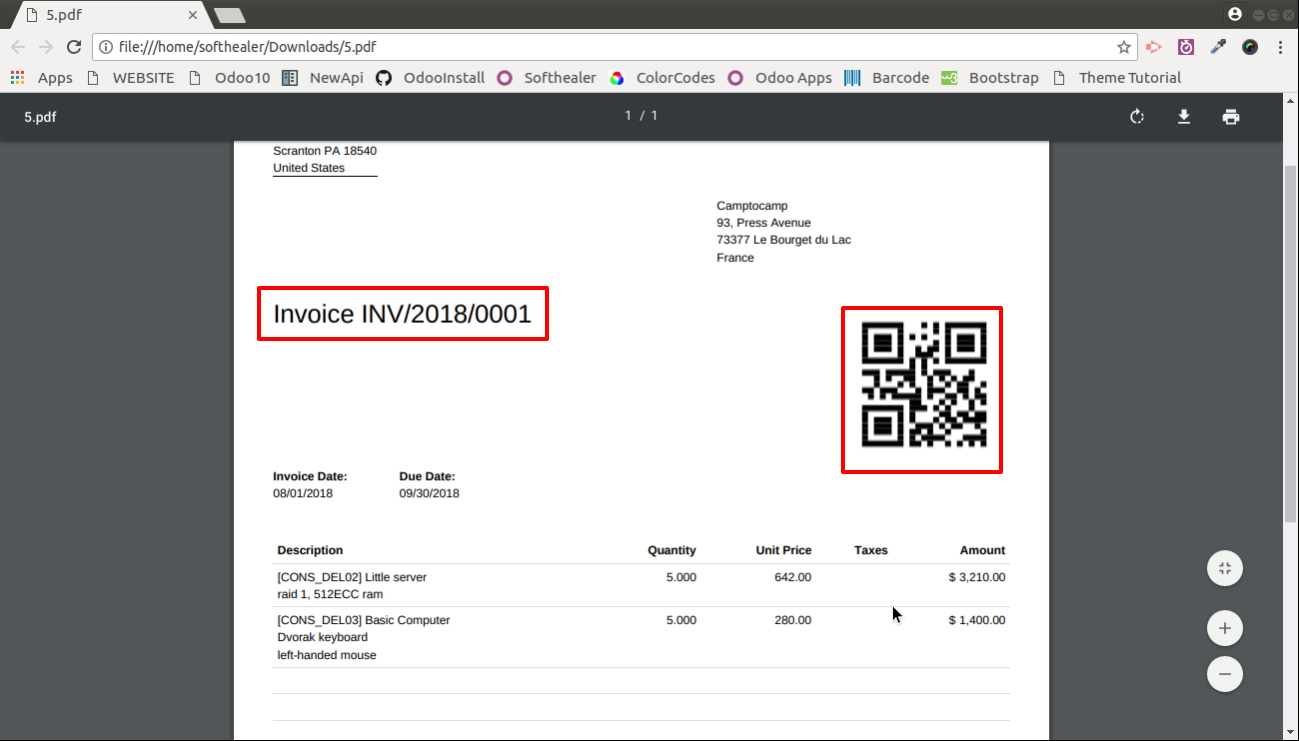Open Chrome menu with three dots

[x=1281, y=47]
